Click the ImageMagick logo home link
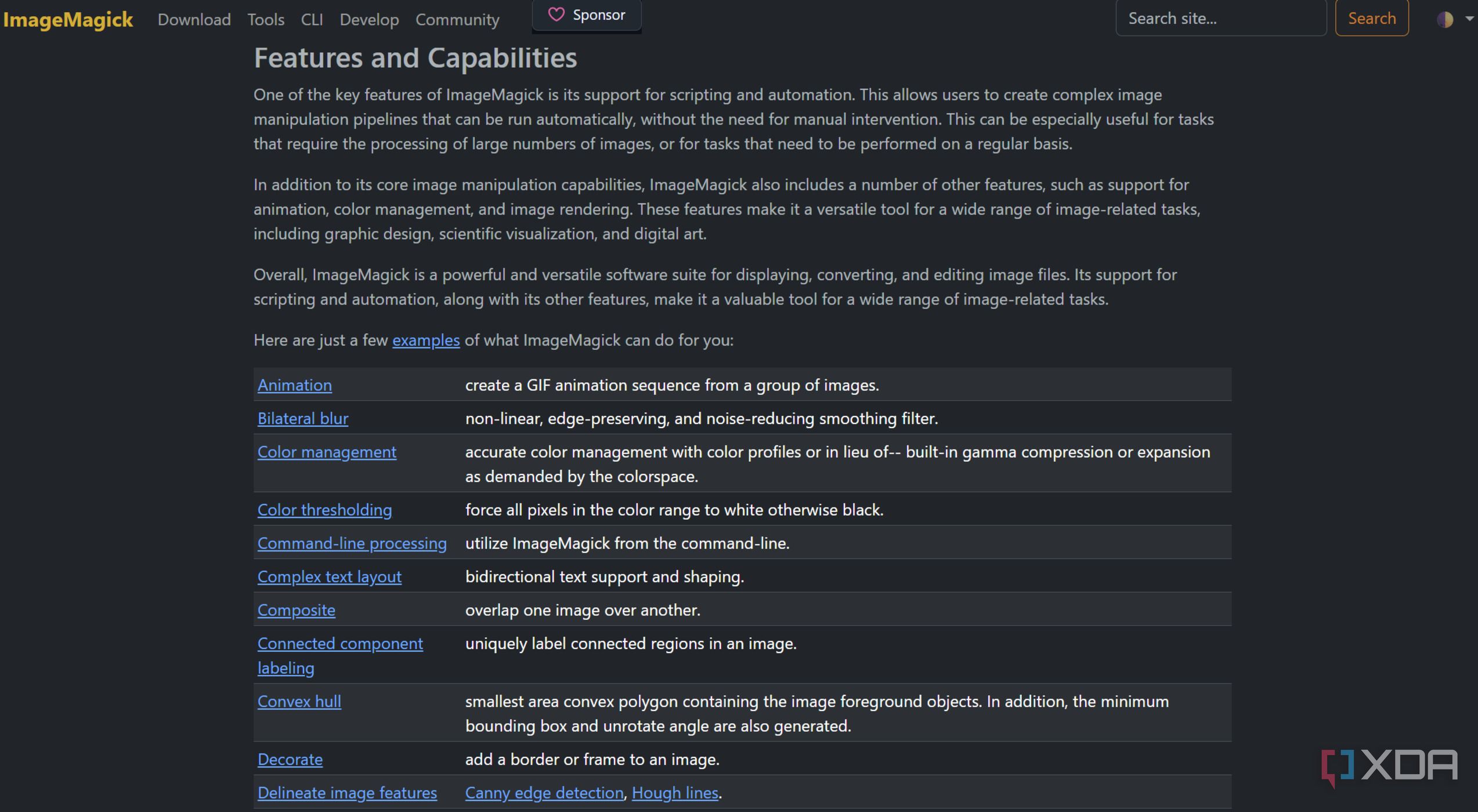1478x812 pixels. (68, 20)
